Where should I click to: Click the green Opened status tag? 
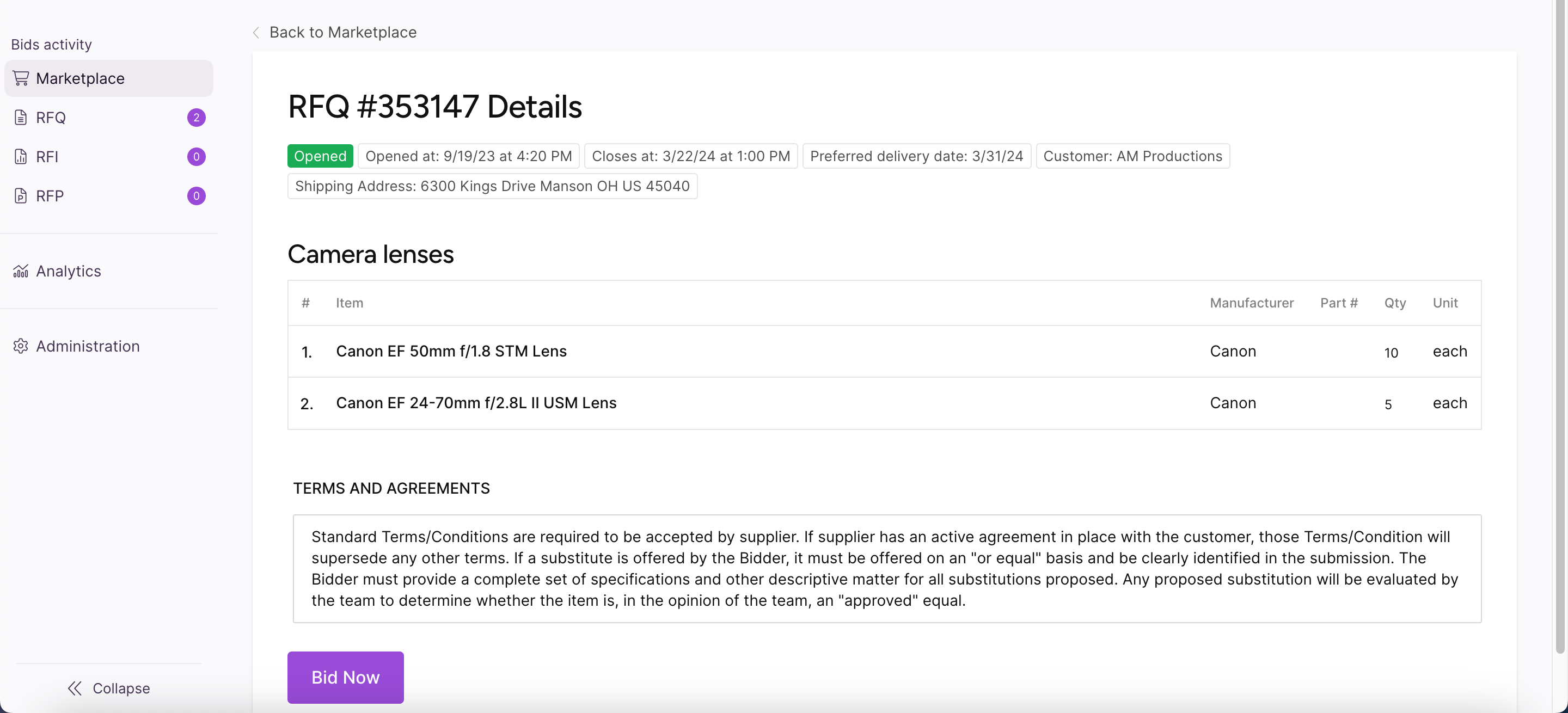pos(320,156)
